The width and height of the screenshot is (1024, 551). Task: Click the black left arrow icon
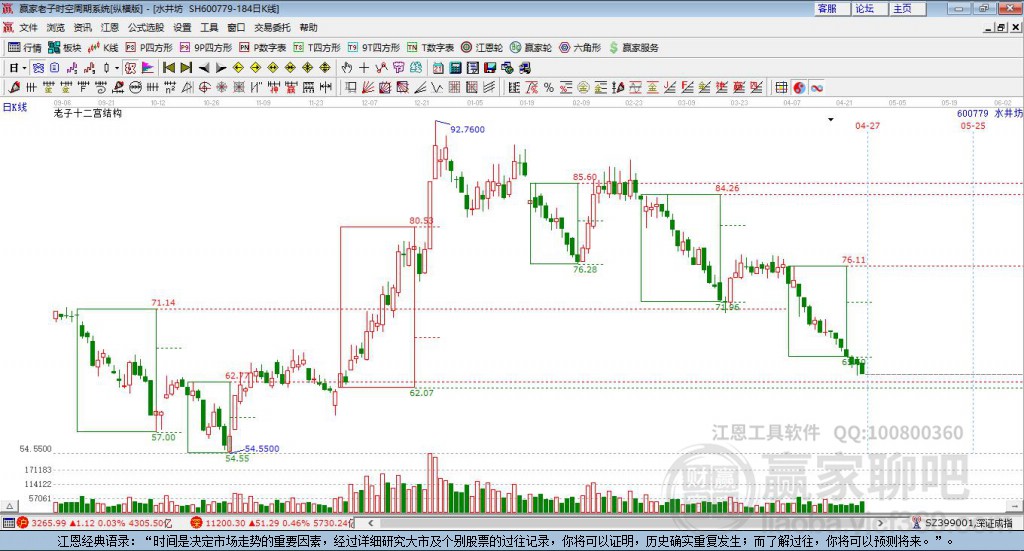[204, 68]
